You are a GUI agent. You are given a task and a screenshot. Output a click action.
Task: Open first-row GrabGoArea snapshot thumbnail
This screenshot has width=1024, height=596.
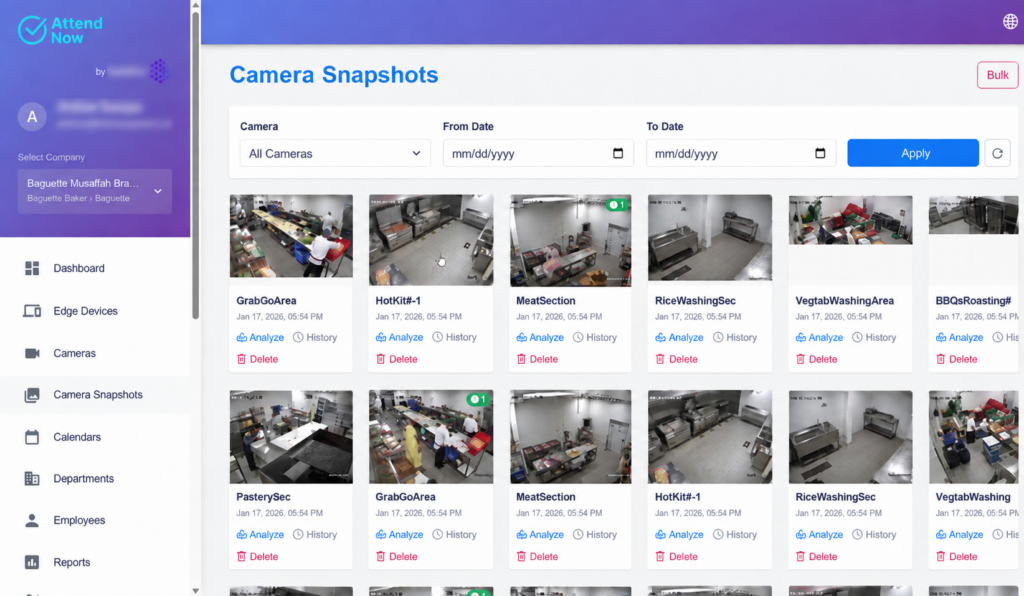tap(291, 236)
